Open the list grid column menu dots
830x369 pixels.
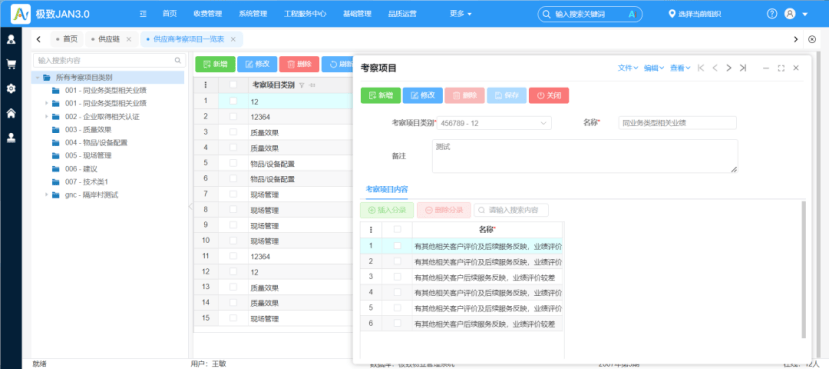205,85
